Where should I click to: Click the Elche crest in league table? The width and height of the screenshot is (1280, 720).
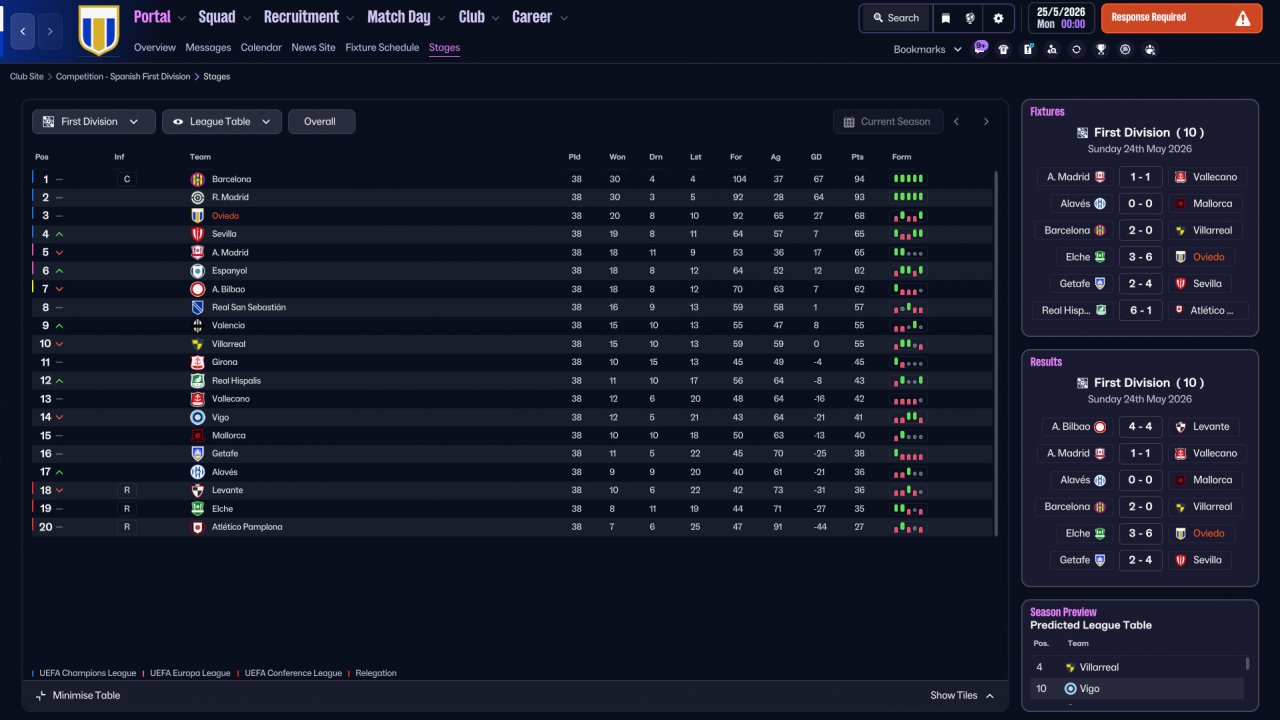(197, 508)
